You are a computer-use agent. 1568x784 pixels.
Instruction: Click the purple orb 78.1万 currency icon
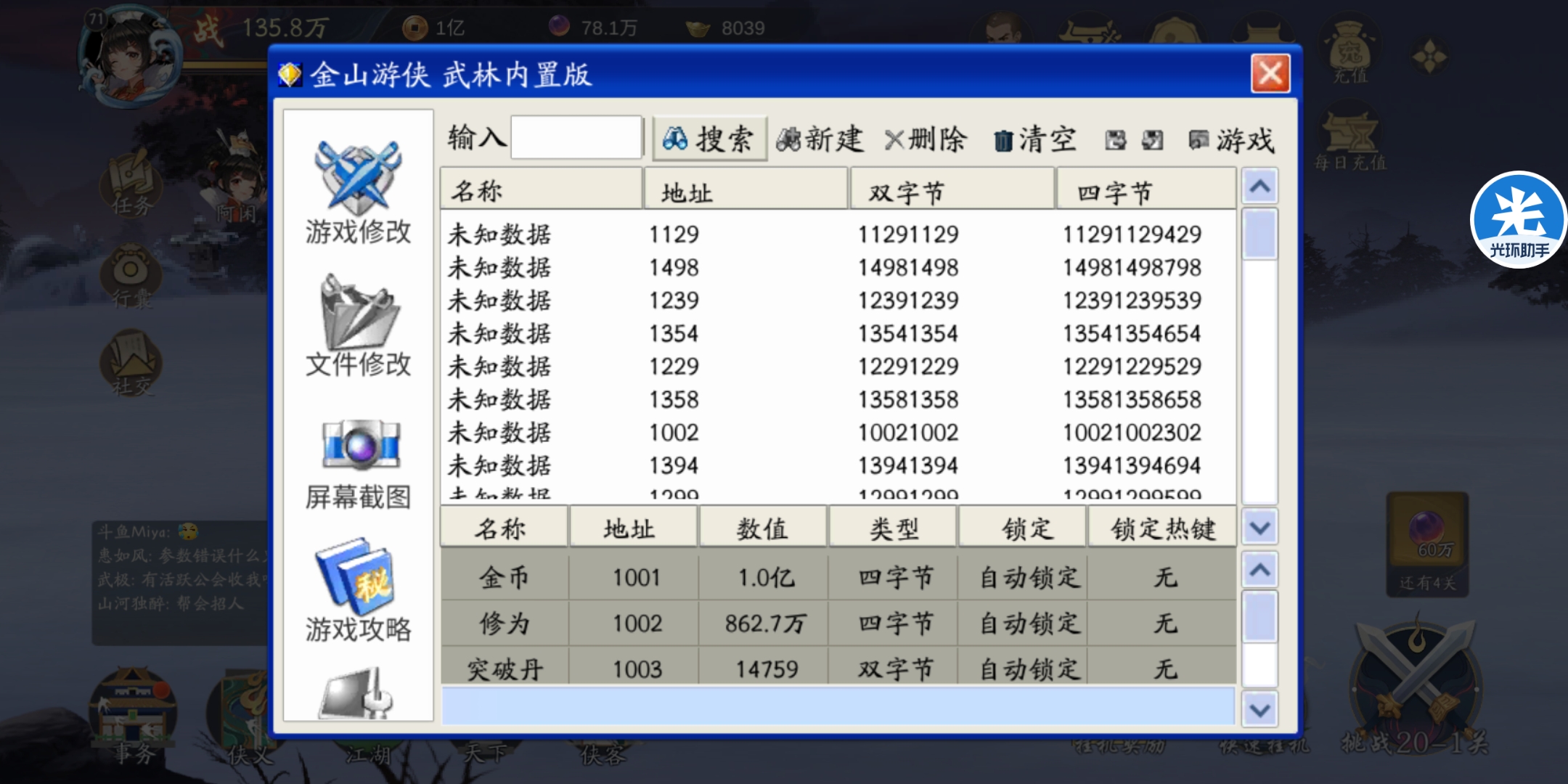(x=559, y=27)
